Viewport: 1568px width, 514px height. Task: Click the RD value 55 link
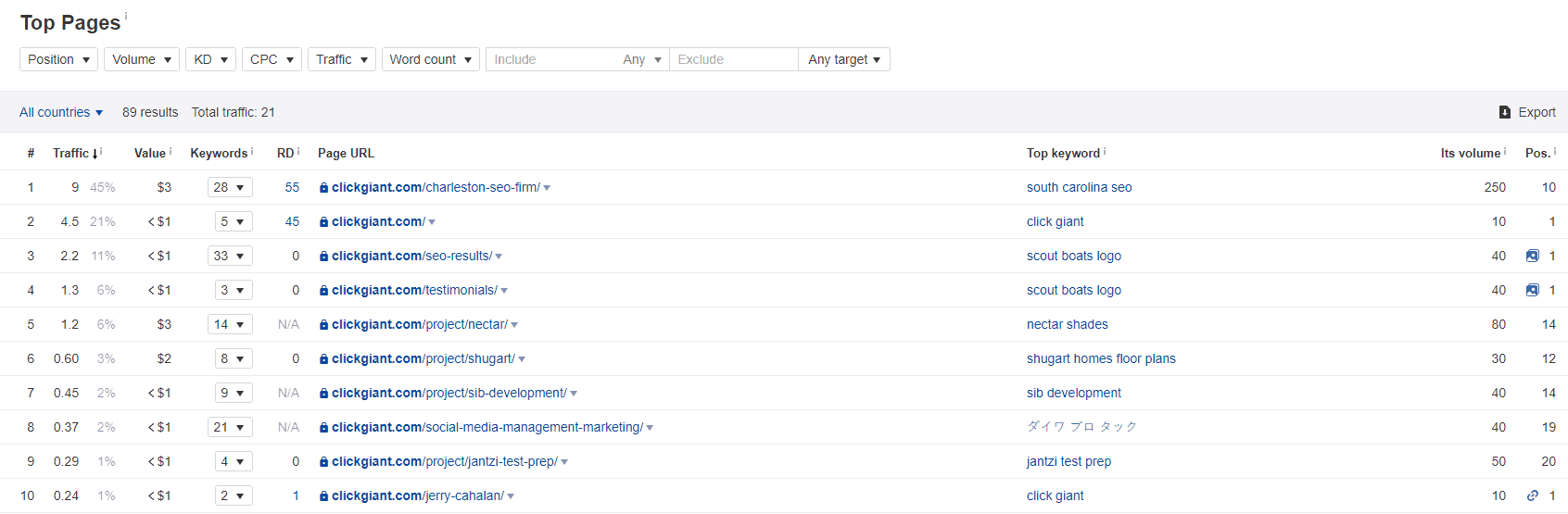292,187
